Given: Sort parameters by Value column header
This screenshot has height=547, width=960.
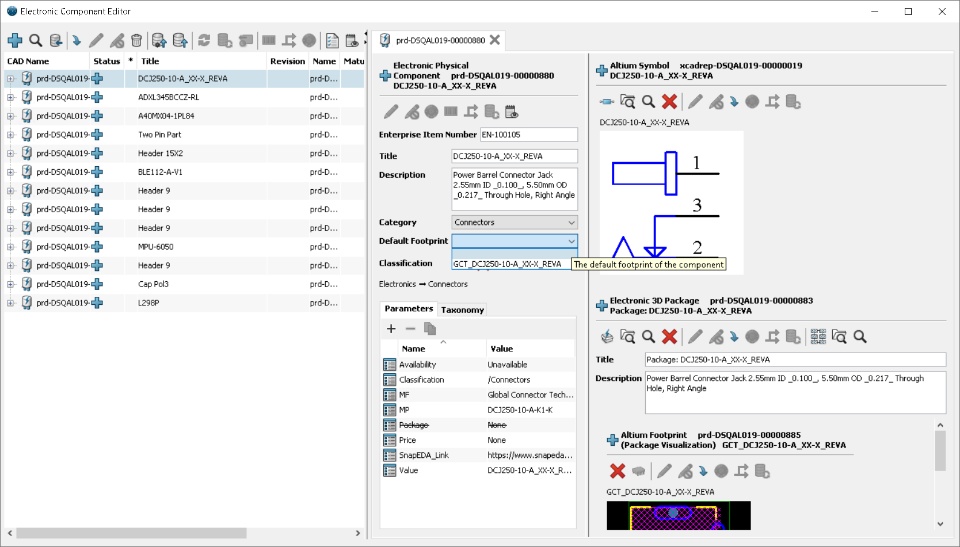Looking at the screenshot, I should (x=531, y=349).
